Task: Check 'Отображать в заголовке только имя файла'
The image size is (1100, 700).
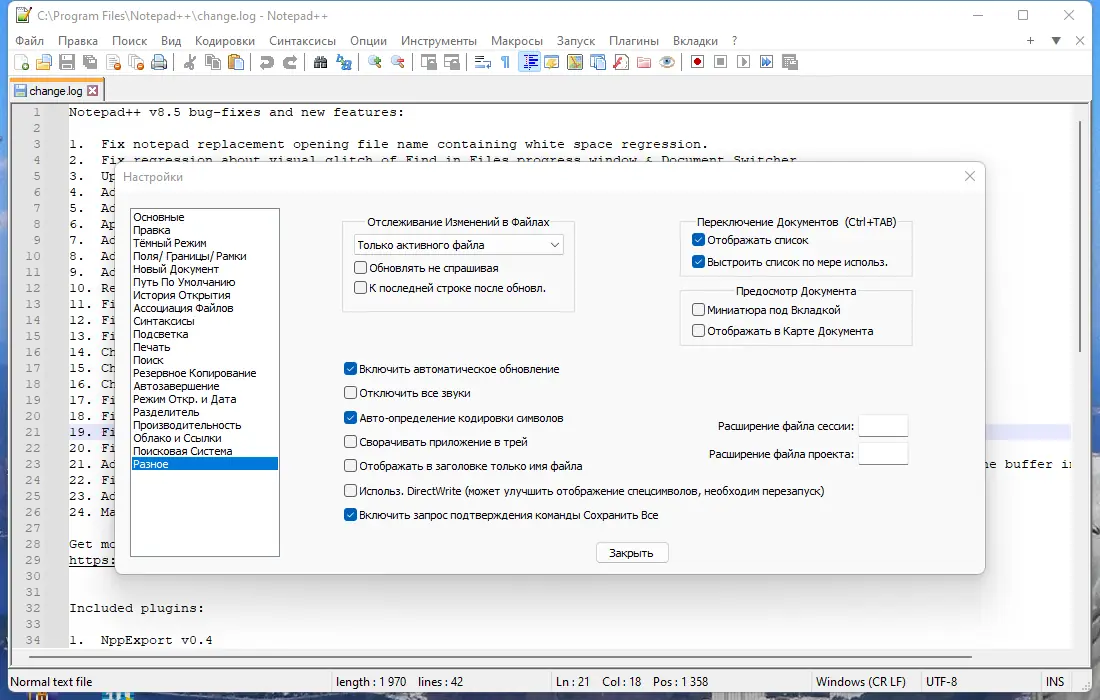Action: click(351, 466)
